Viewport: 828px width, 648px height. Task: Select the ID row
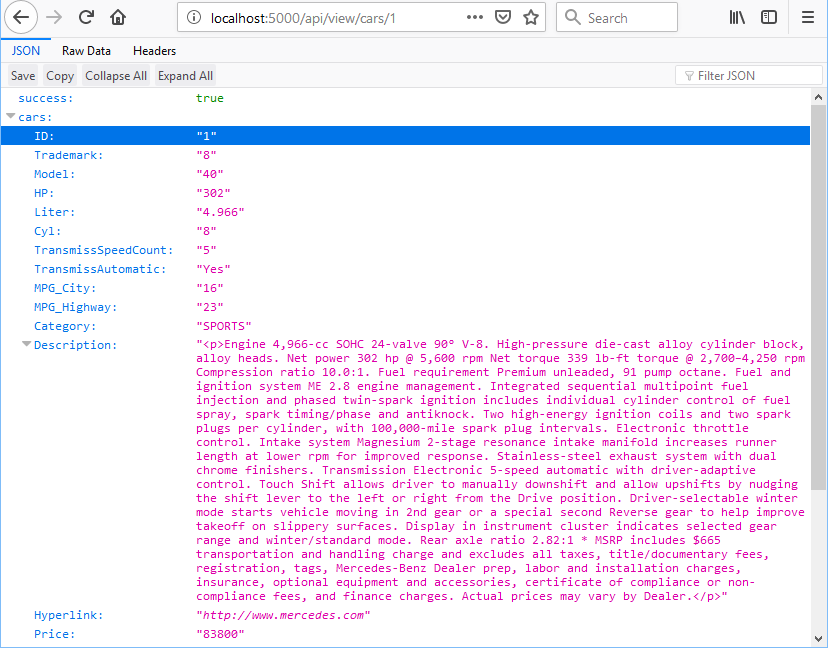coord(405,136)
